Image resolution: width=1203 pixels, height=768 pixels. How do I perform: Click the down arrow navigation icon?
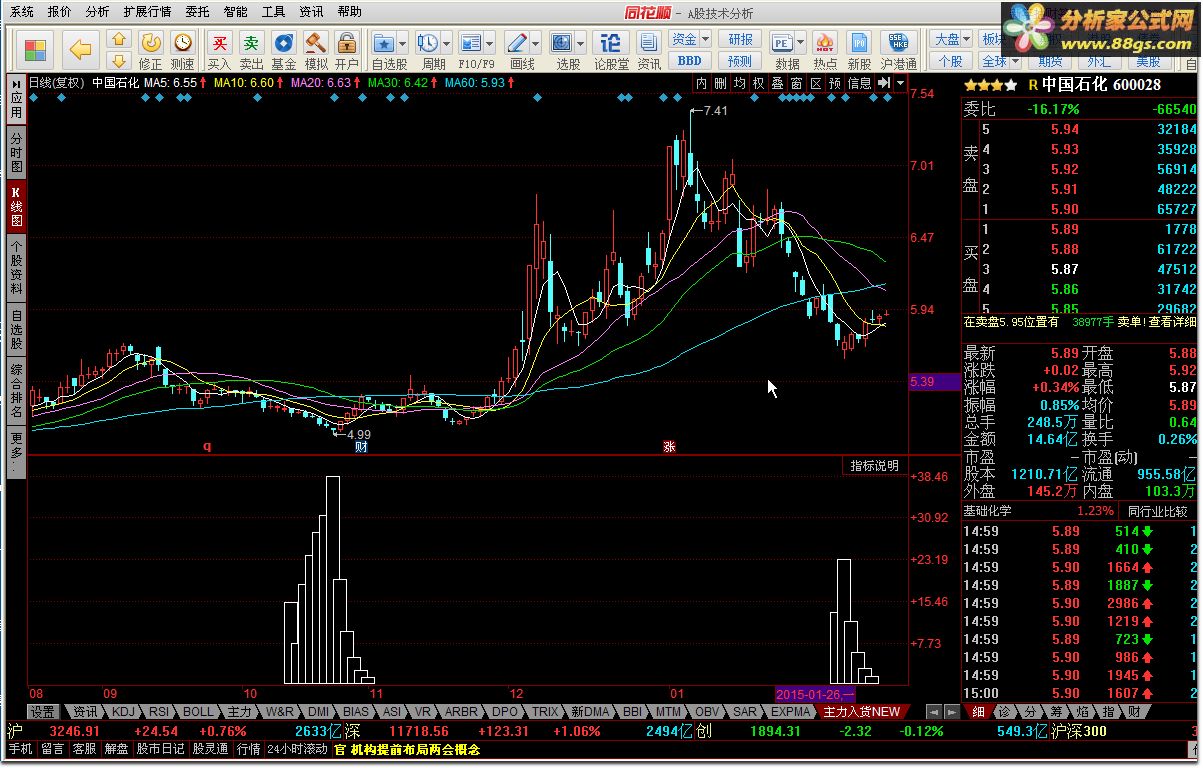118,59
